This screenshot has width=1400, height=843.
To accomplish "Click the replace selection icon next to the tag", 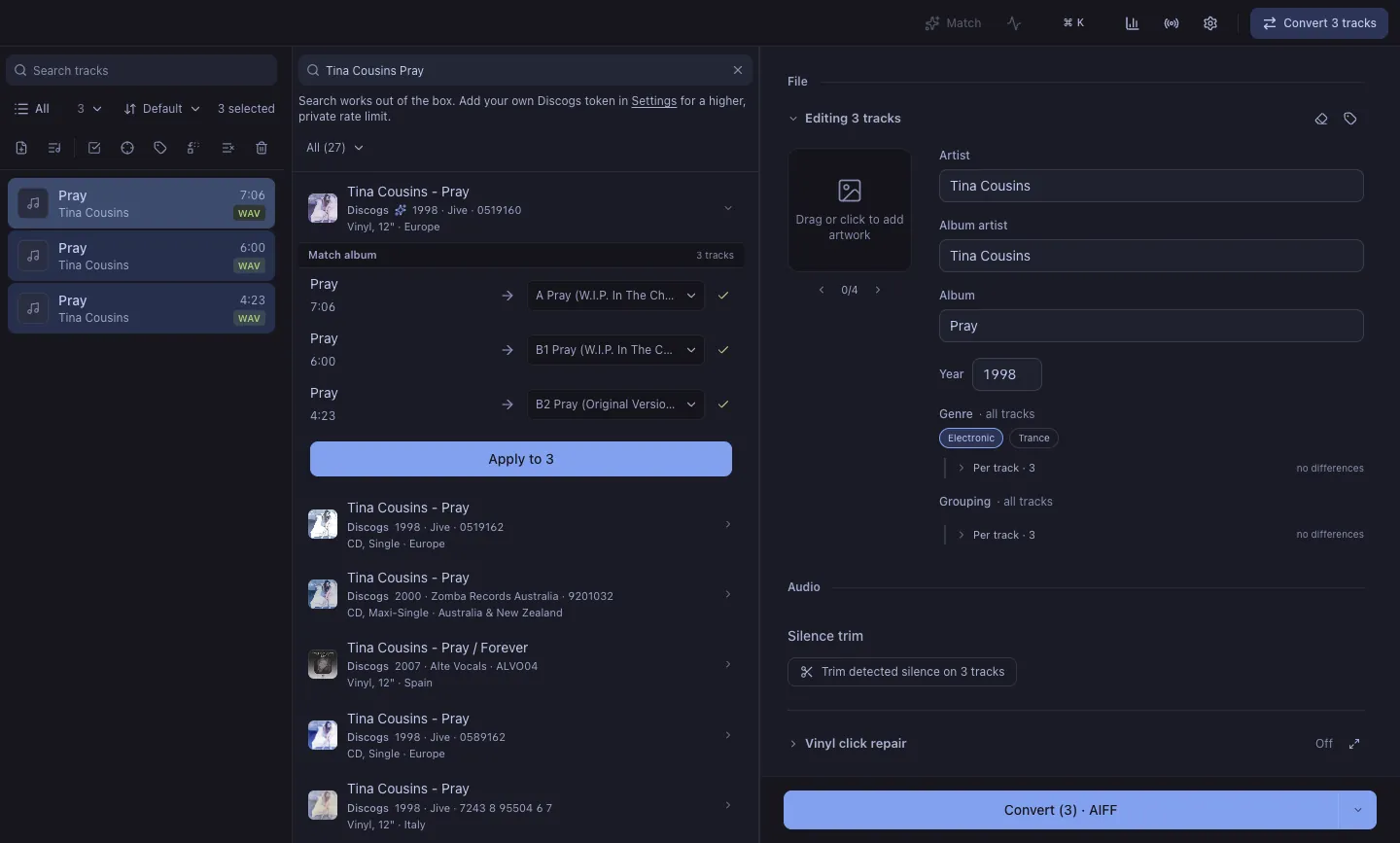I will click(193, 148).
